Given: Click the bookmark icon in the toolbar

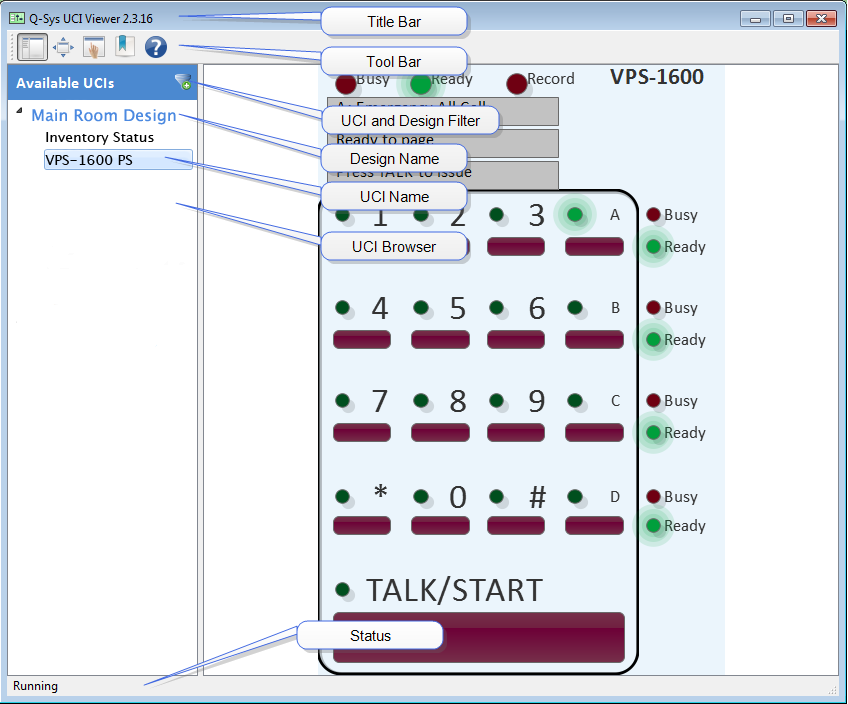Looking at the screenshot, I should coord(124,47).
